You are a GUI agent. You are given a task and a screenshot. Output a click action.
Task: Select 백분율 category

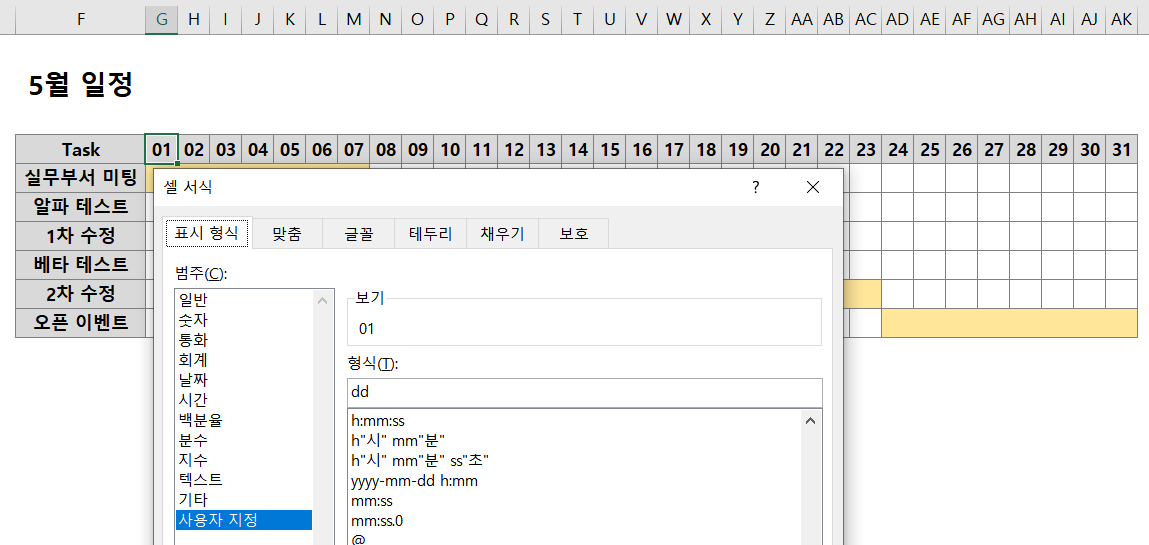point(244,420)
